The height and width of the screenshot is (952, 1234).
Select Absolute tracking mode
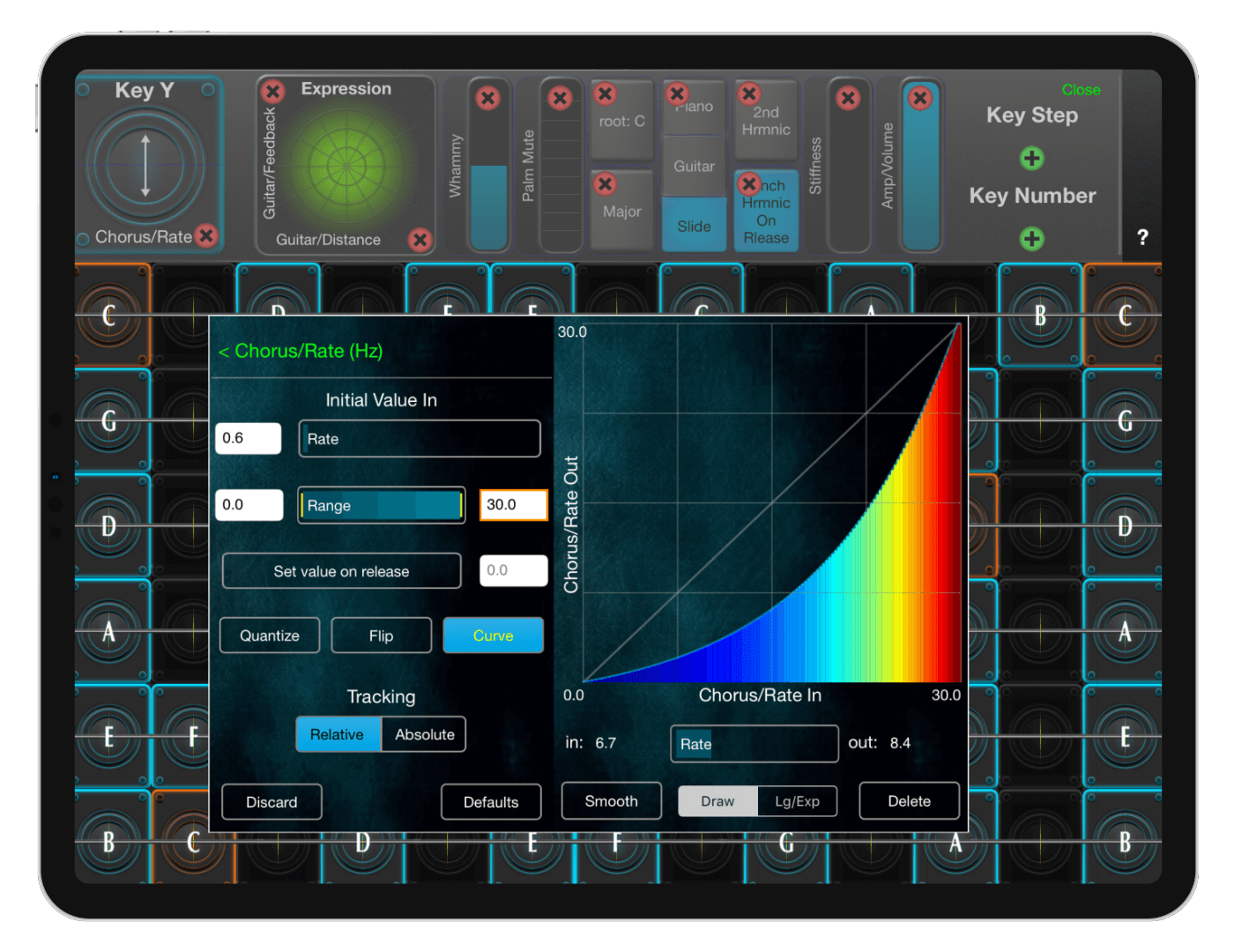424,734
